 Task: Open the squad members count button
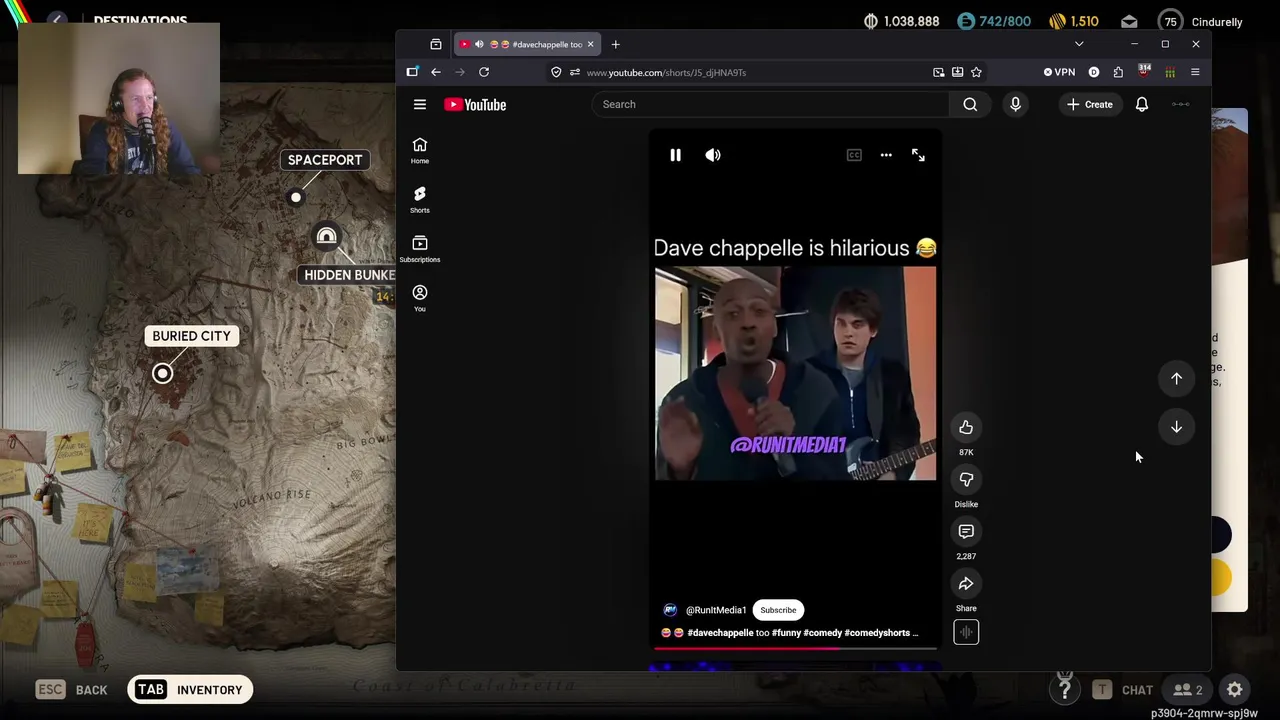click(1187, 690)
